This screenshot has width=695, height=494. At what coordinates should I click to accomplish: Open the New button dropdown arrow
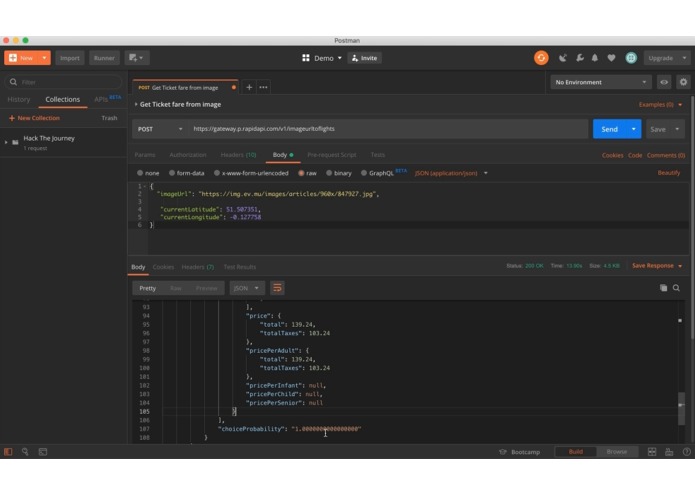click(44, 58)
